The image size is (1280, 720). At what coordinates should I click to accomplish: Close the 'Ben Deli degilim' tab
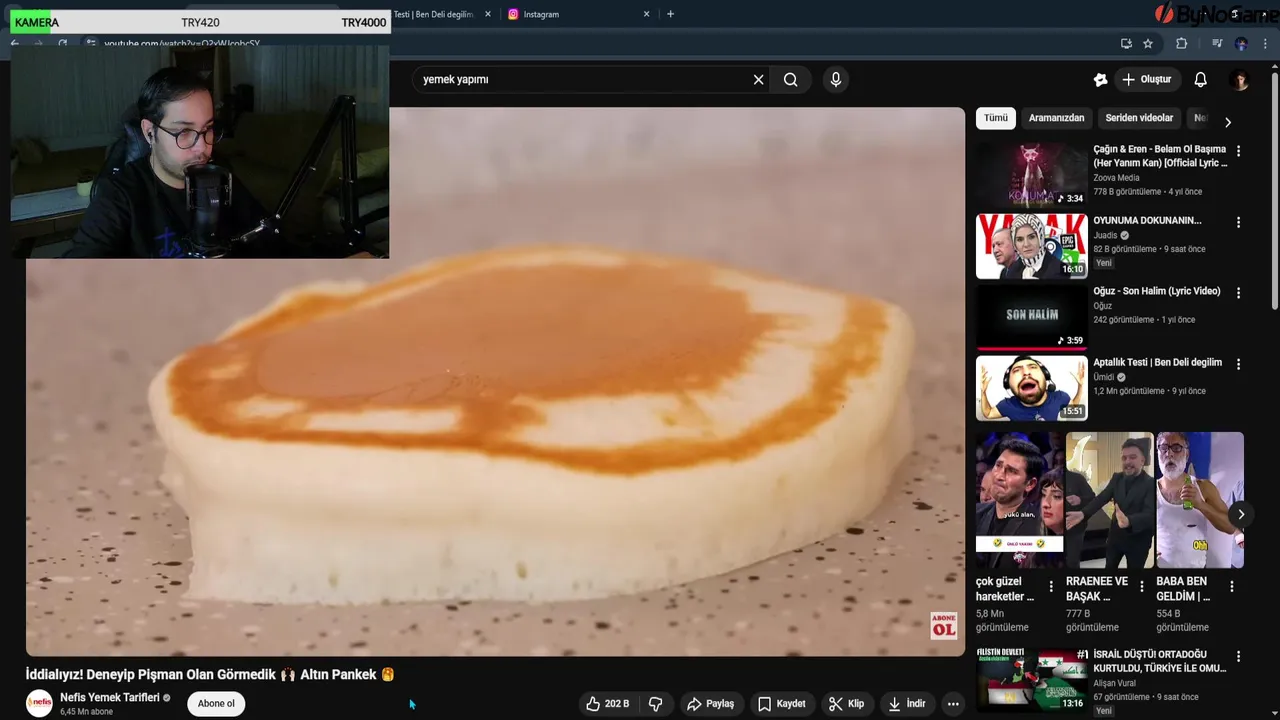pyautogui.click(x=488, y=14)
